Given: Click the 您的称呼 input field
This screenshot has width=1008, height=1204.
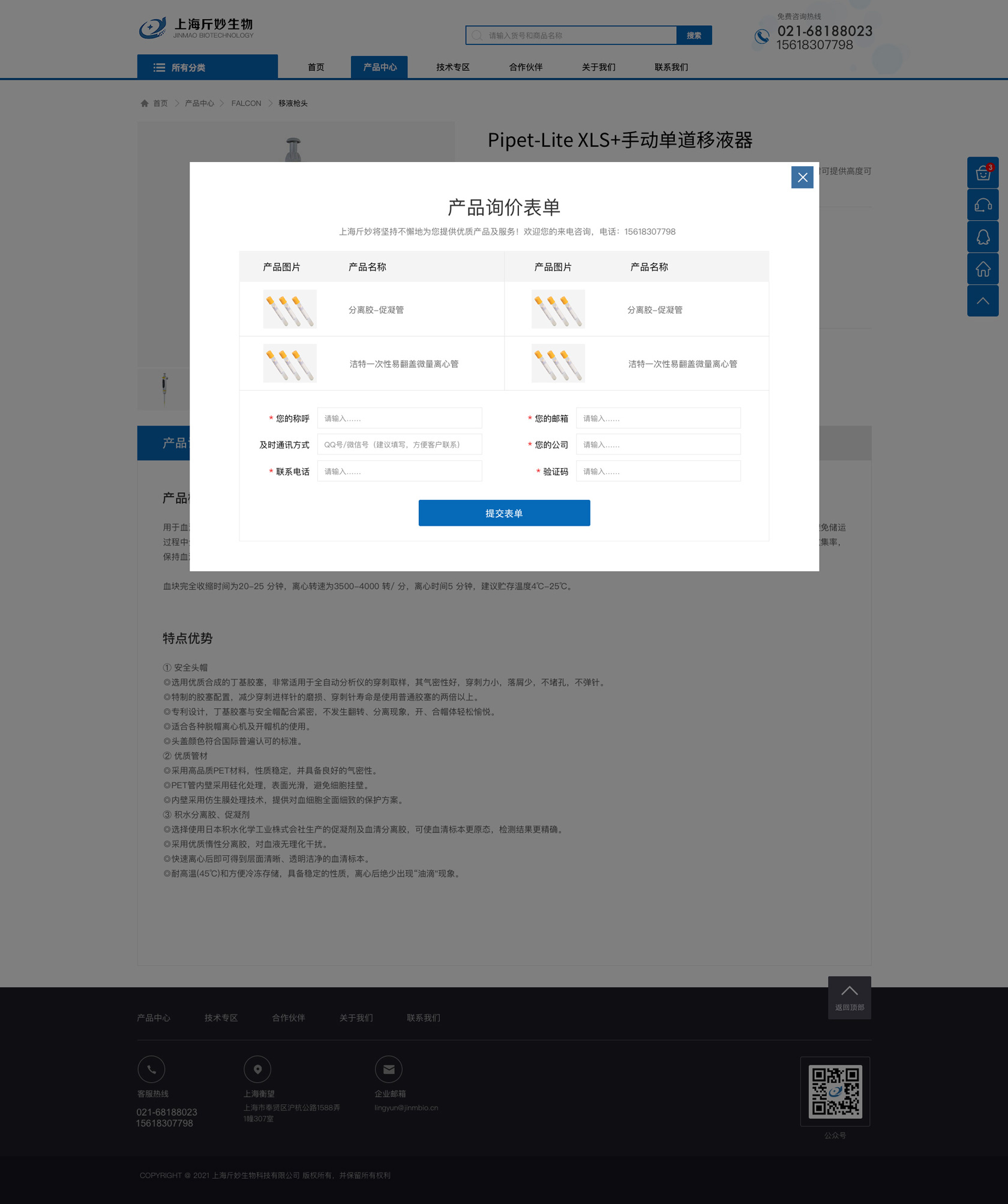Looking at the screenshot, I should point(400,418).
